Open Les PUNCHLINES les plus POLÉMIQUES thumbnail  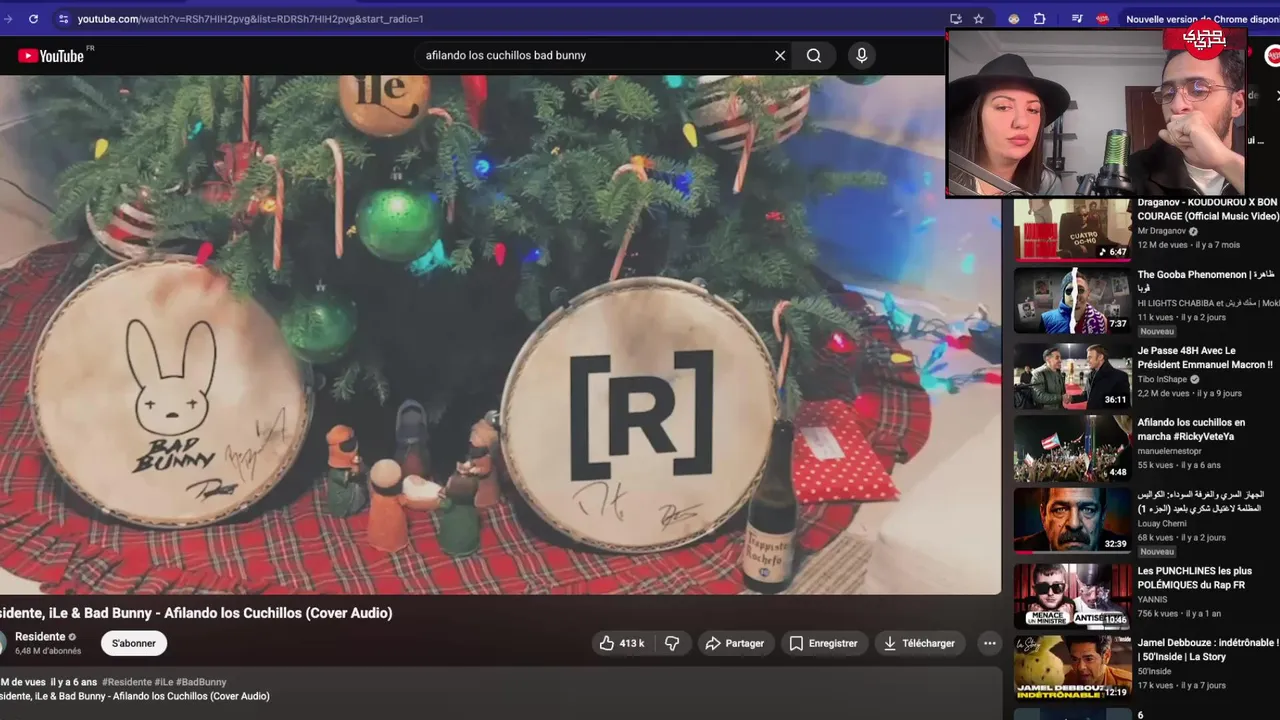click(x=1072, y=596)
